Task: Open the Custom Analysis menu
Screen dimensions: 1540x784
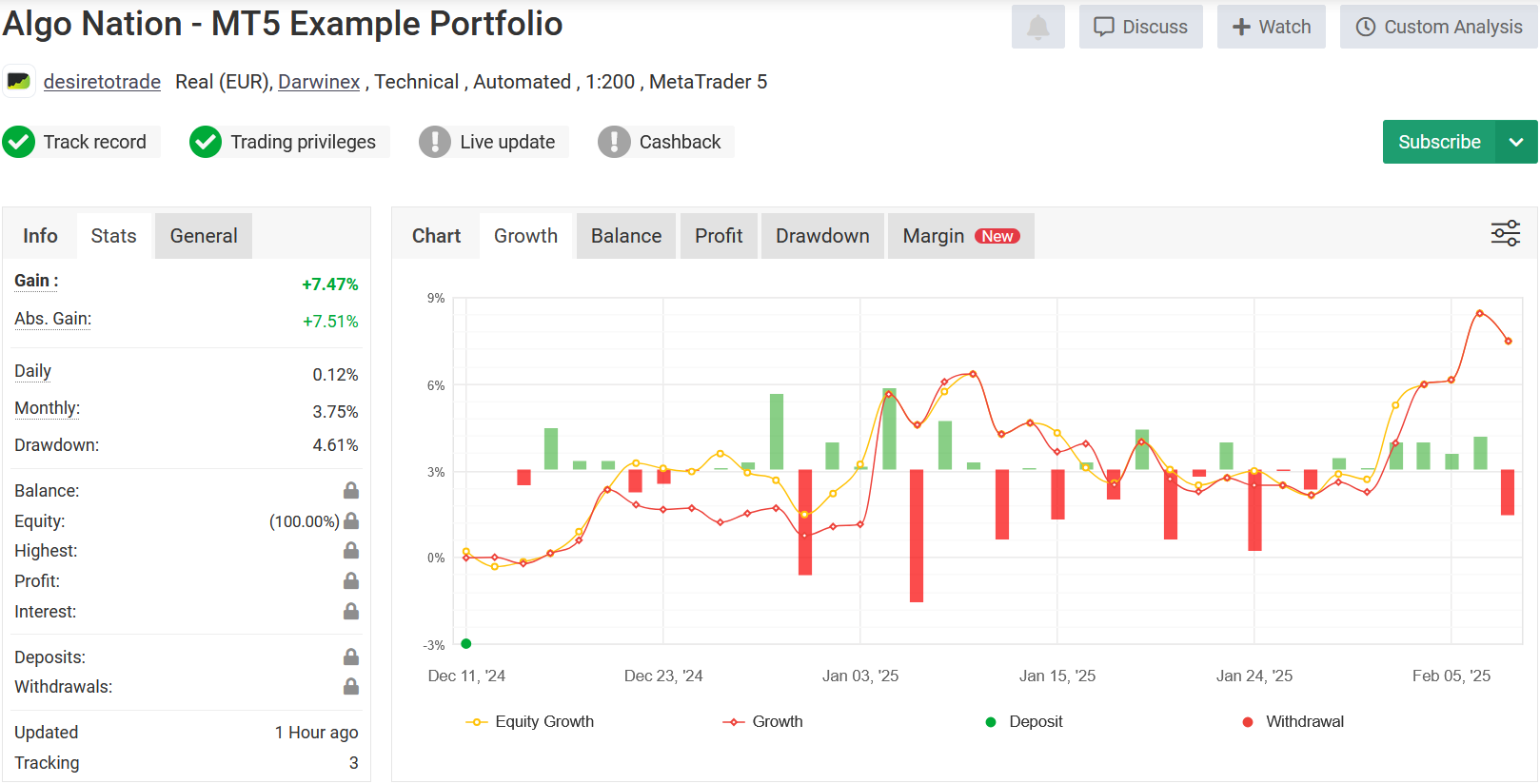Action: 1438,28
